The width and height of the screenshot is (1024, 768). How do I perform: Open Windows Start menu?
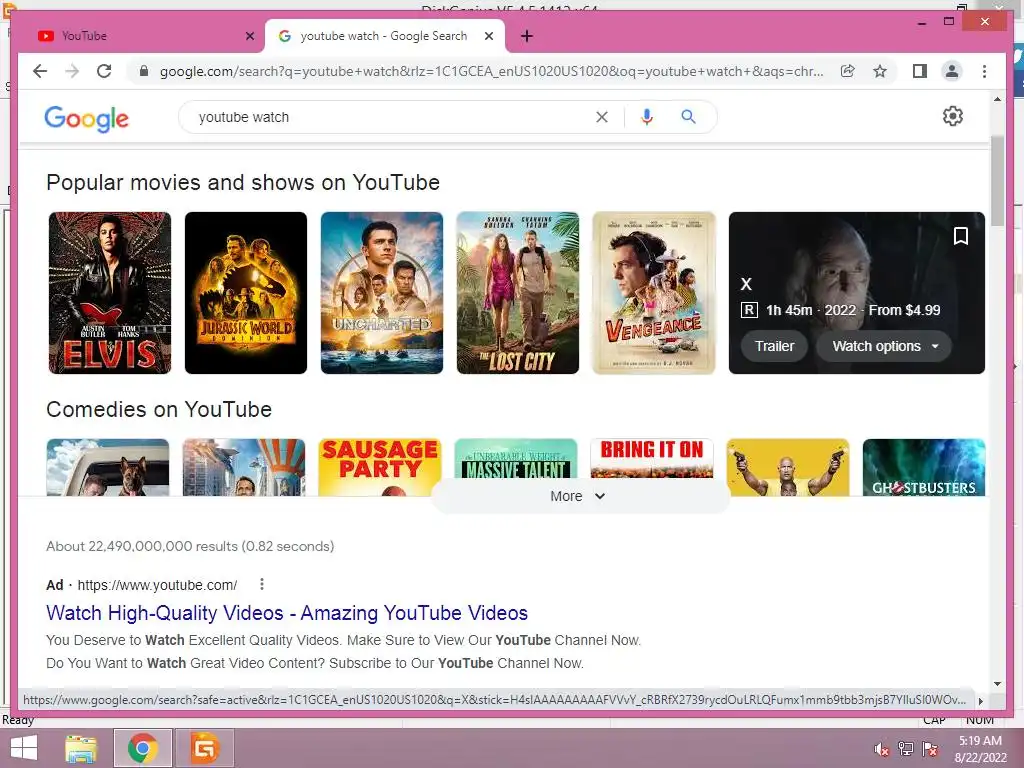point(24,748)
